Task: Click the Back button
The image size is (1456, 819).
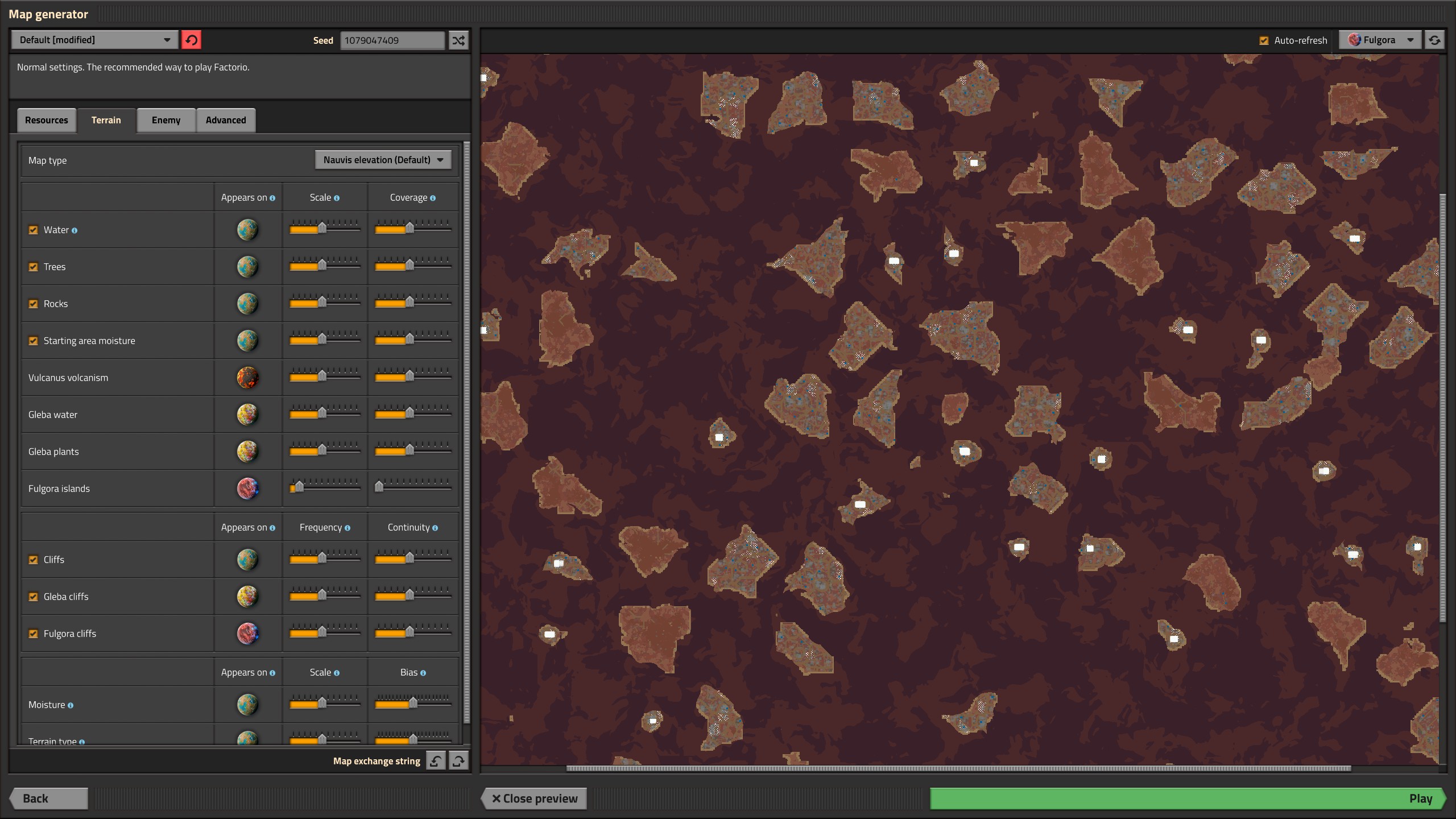Action: pos(49,798)
